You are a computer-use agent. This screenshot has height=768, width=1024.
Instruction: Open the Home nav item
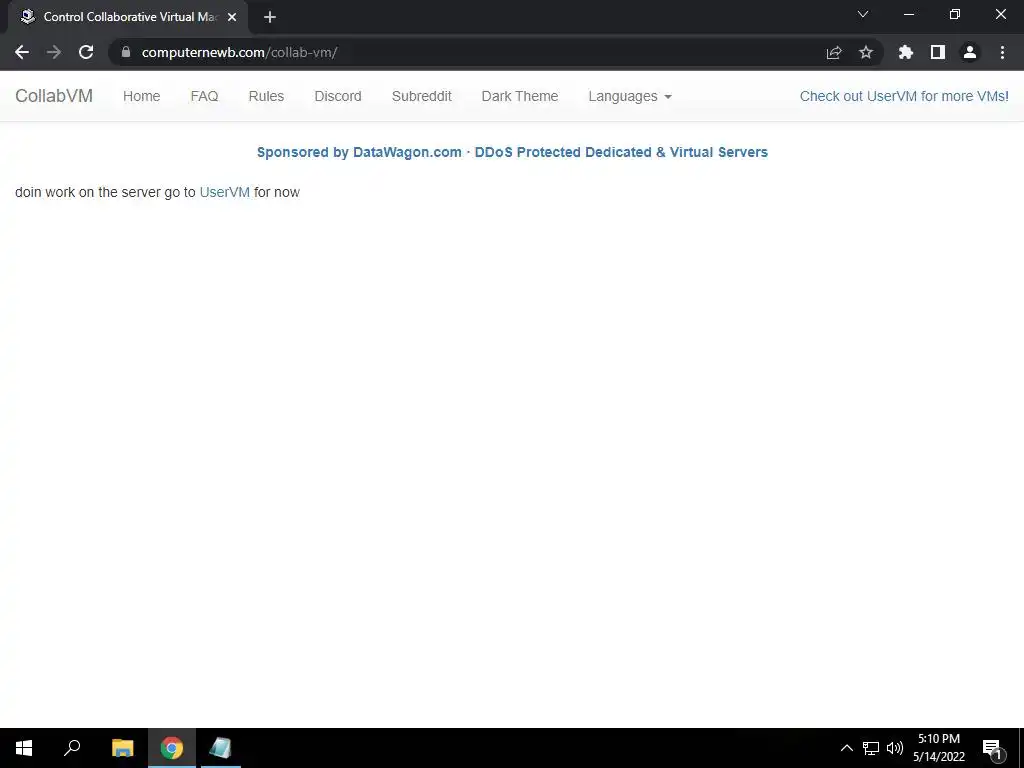[141, 96]
